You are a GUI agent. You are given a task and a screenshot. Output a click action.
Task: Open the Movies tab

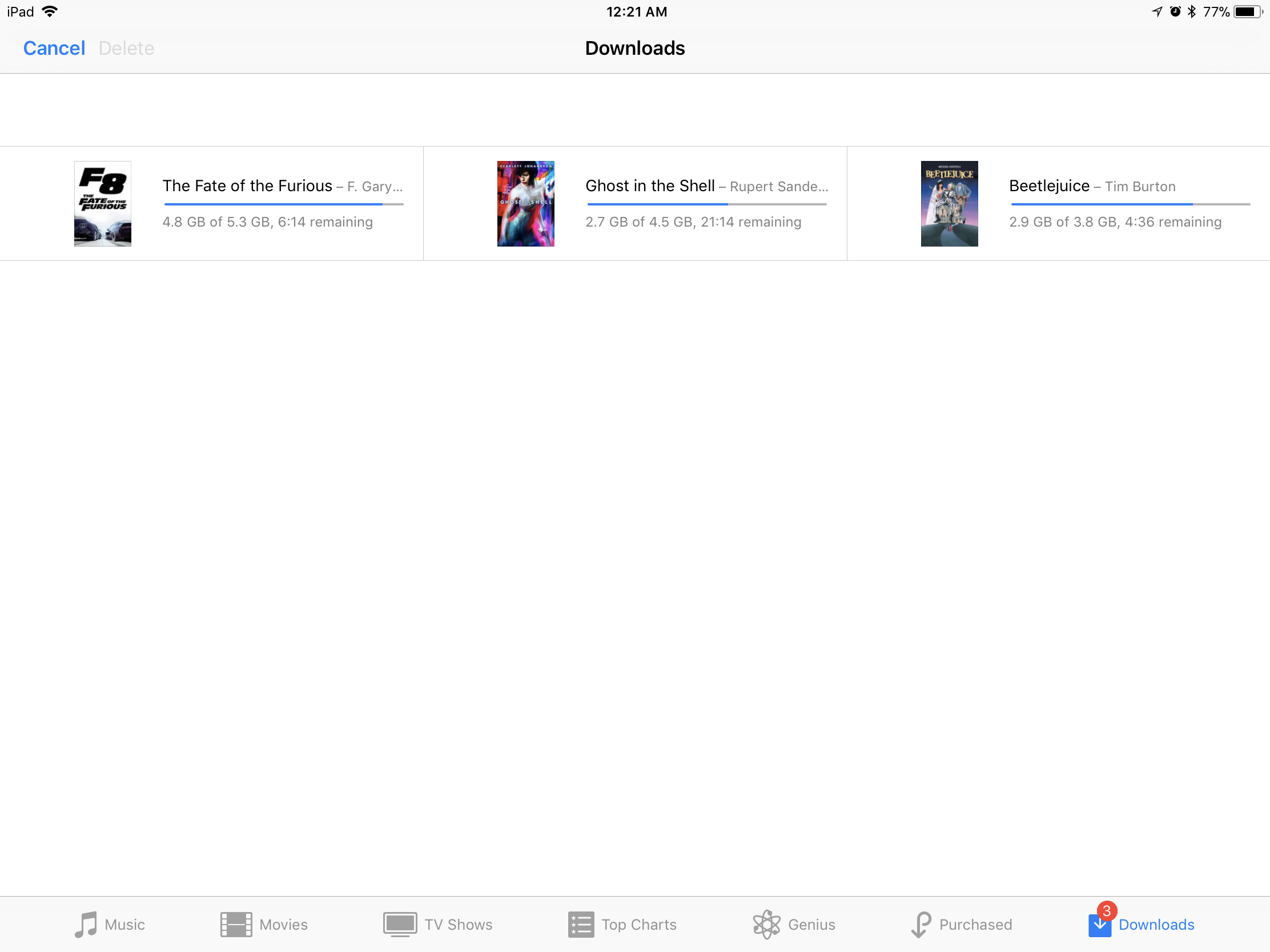[264, 925]
